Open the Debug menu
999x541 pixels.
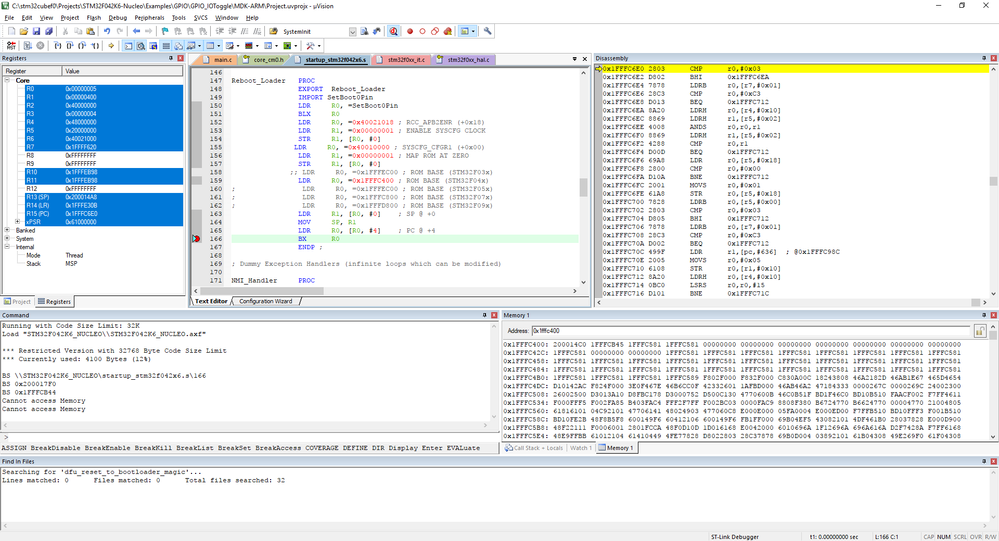click(x=117, y=18)
